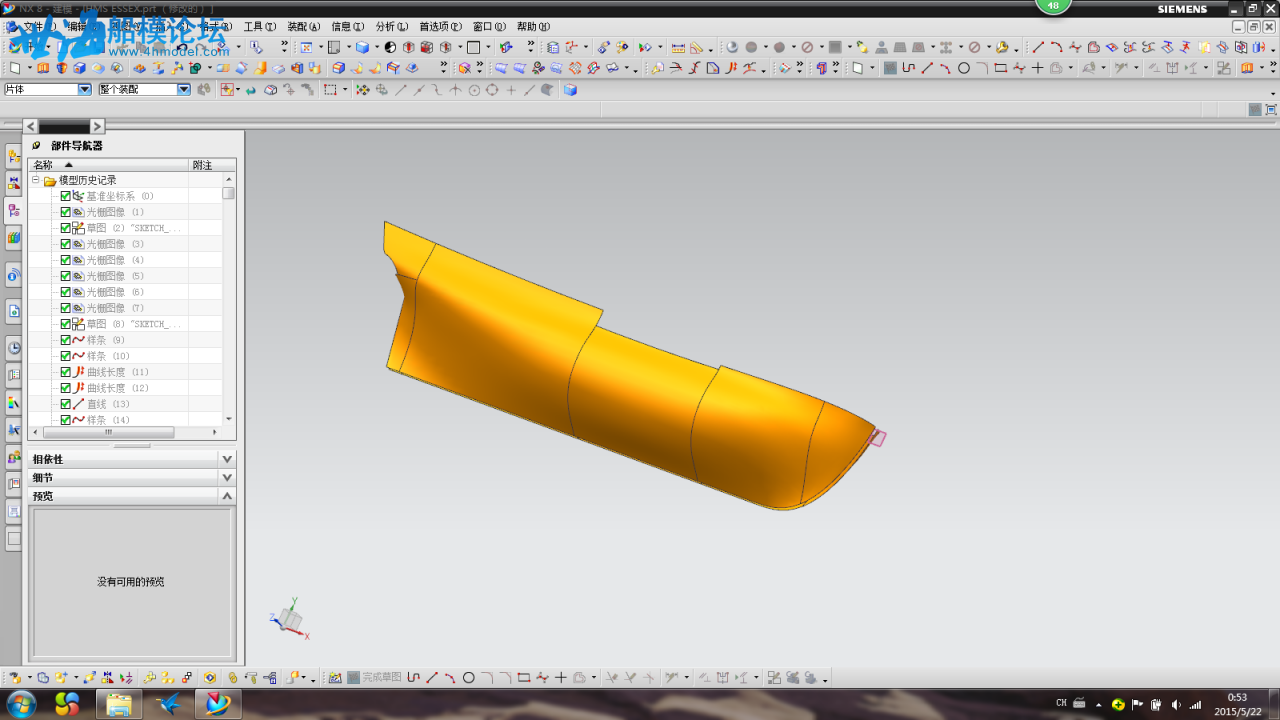Click the snap point circle-center icon
Screen dimensions: 1280x720
(474, 89)
